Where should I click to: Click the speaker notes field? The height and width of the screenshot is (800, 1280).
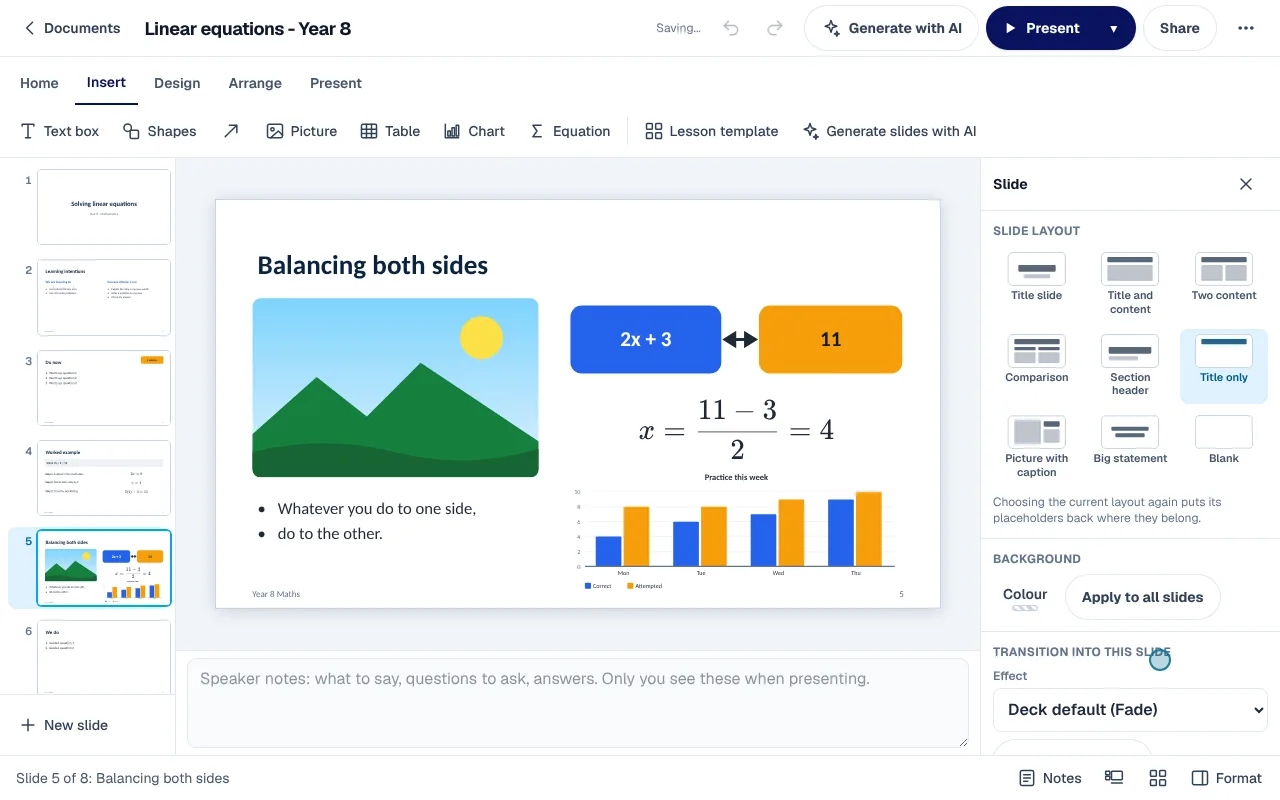tap(578, 702)
